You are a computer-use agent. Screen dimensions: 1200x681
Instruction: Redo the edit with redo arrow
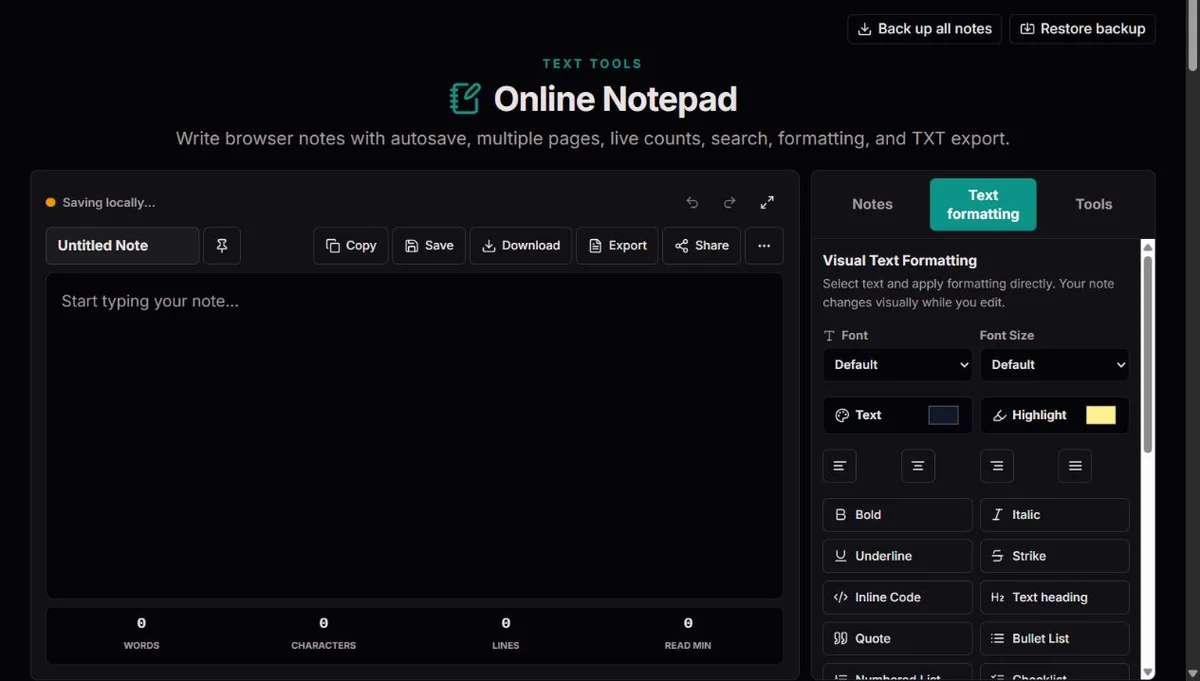point(730,202)
